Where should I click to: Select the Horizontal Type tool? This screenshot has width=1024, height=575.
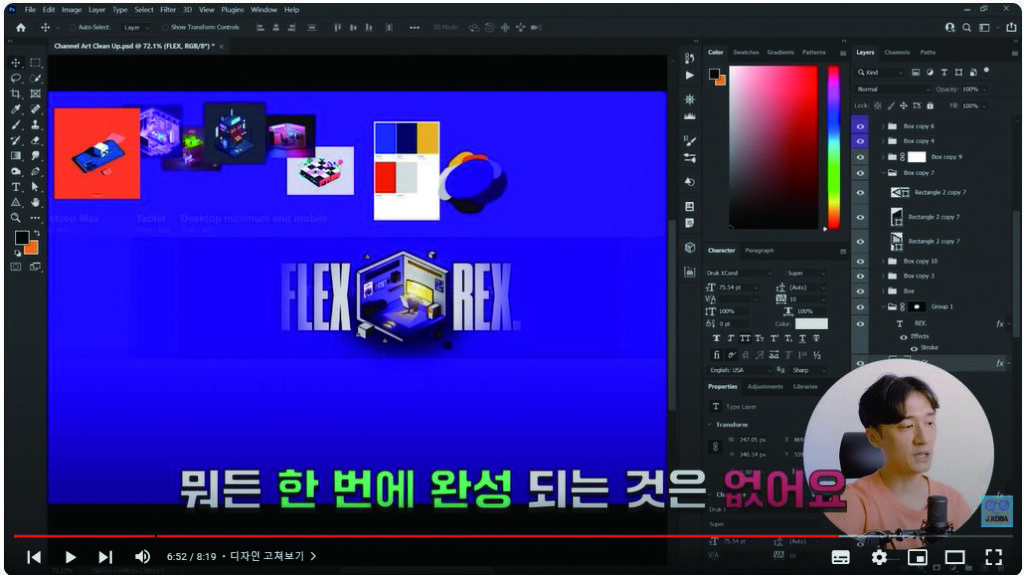[16, 187]
